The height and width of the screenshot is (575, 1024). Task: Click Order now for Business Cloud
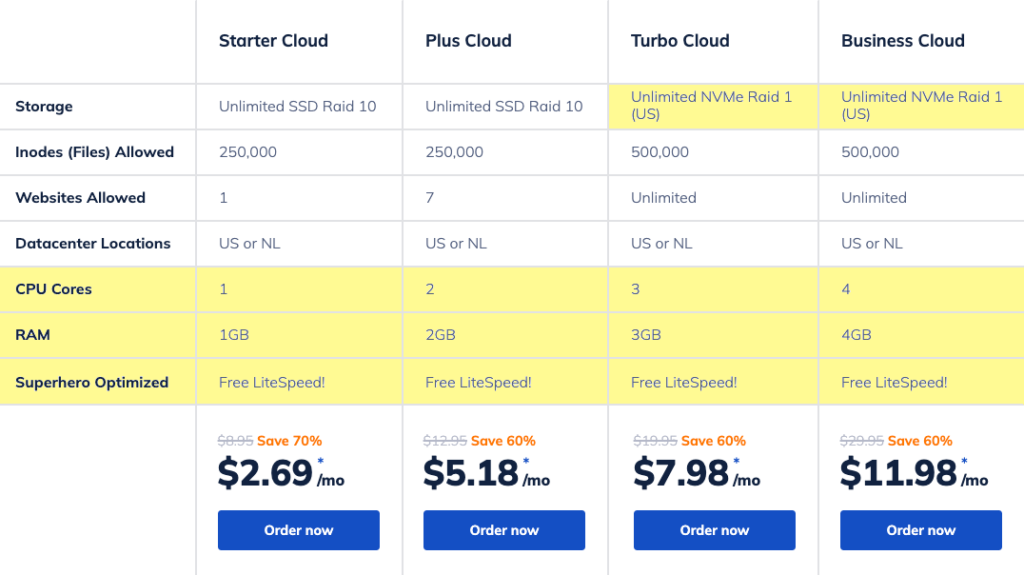coord(920,530)
